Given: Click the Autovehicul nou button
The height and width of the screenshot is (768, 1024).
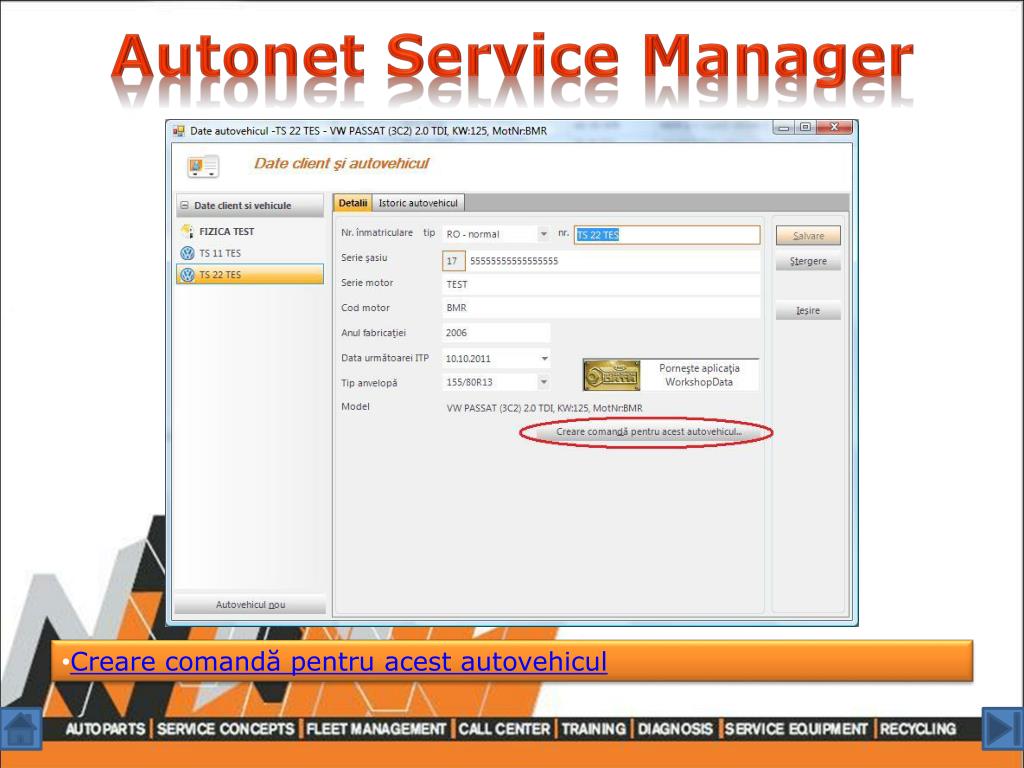Looking at the screenshot, I should [250, 605].
